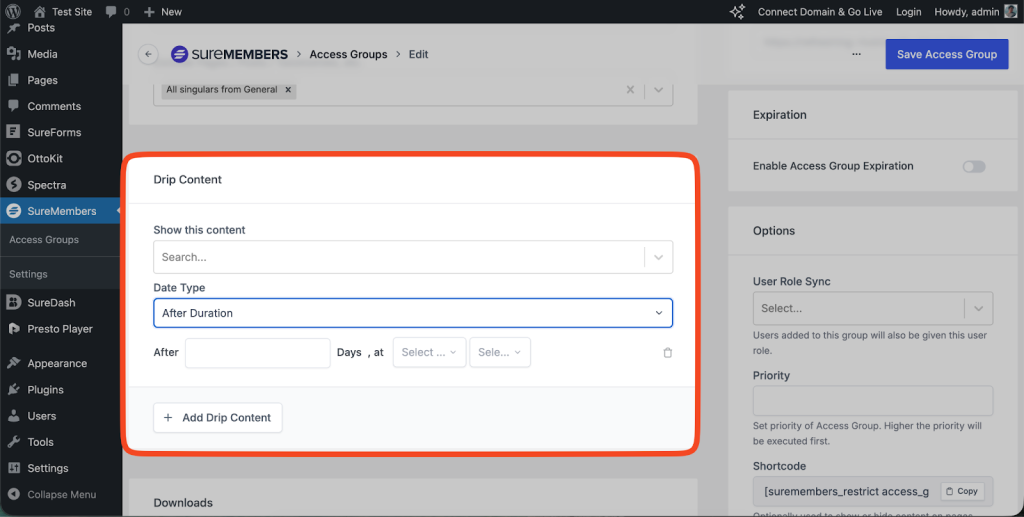Click the WordPress logo icon
The width and height of the screenshot is (1024, 517).
click(13, 12)
